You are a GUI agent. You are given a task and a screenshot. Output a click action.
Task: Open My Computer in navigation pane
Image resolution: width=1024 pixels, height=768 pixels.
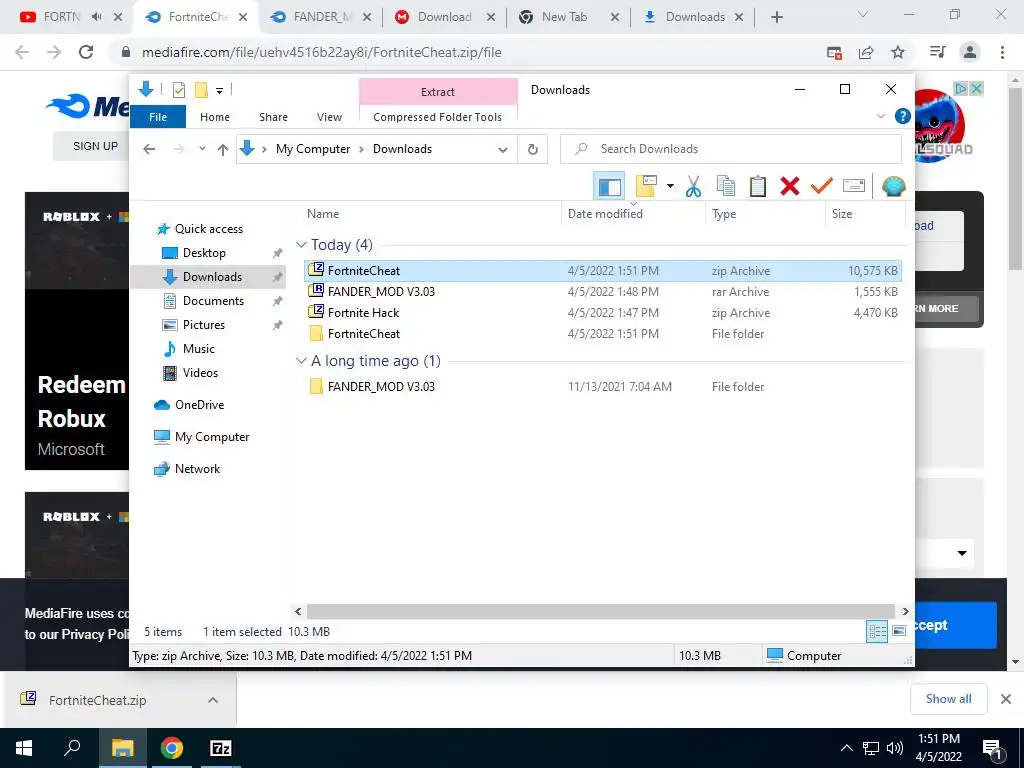click(212, 437)
